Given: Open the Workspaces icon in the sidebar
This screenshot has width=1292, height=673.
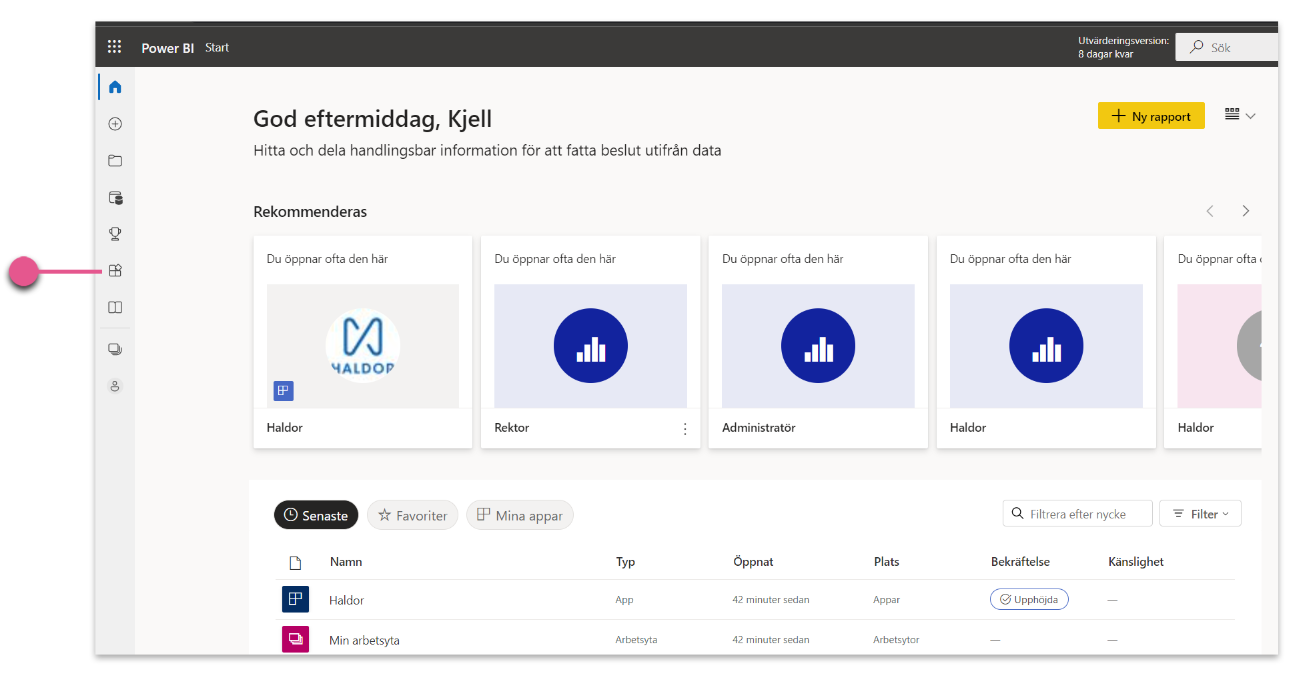Looking at the screenshot, I should (x=115, y=350).
